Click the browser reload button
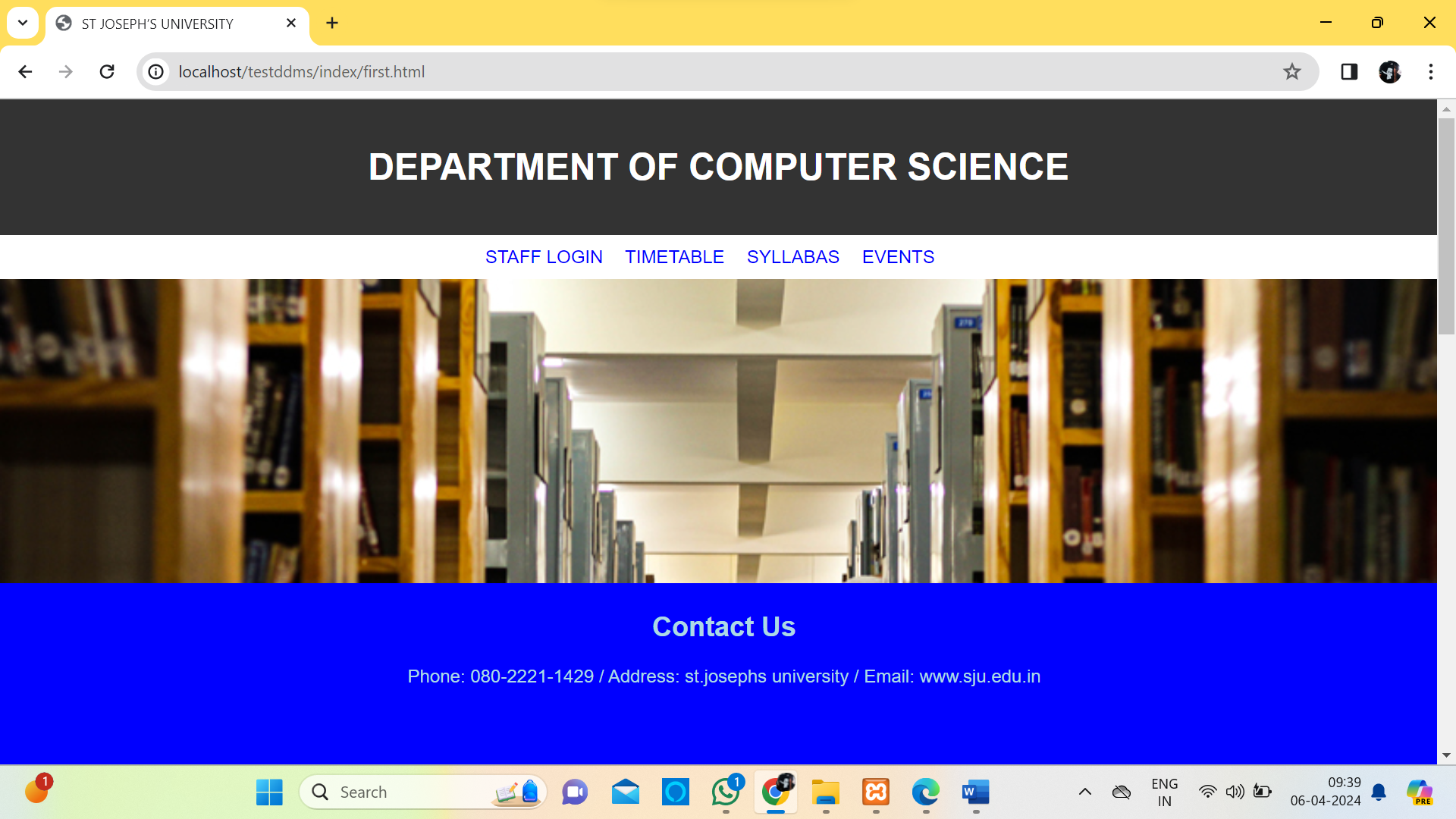The height and width of the screenshot is (819, 1456). point(107,71)
